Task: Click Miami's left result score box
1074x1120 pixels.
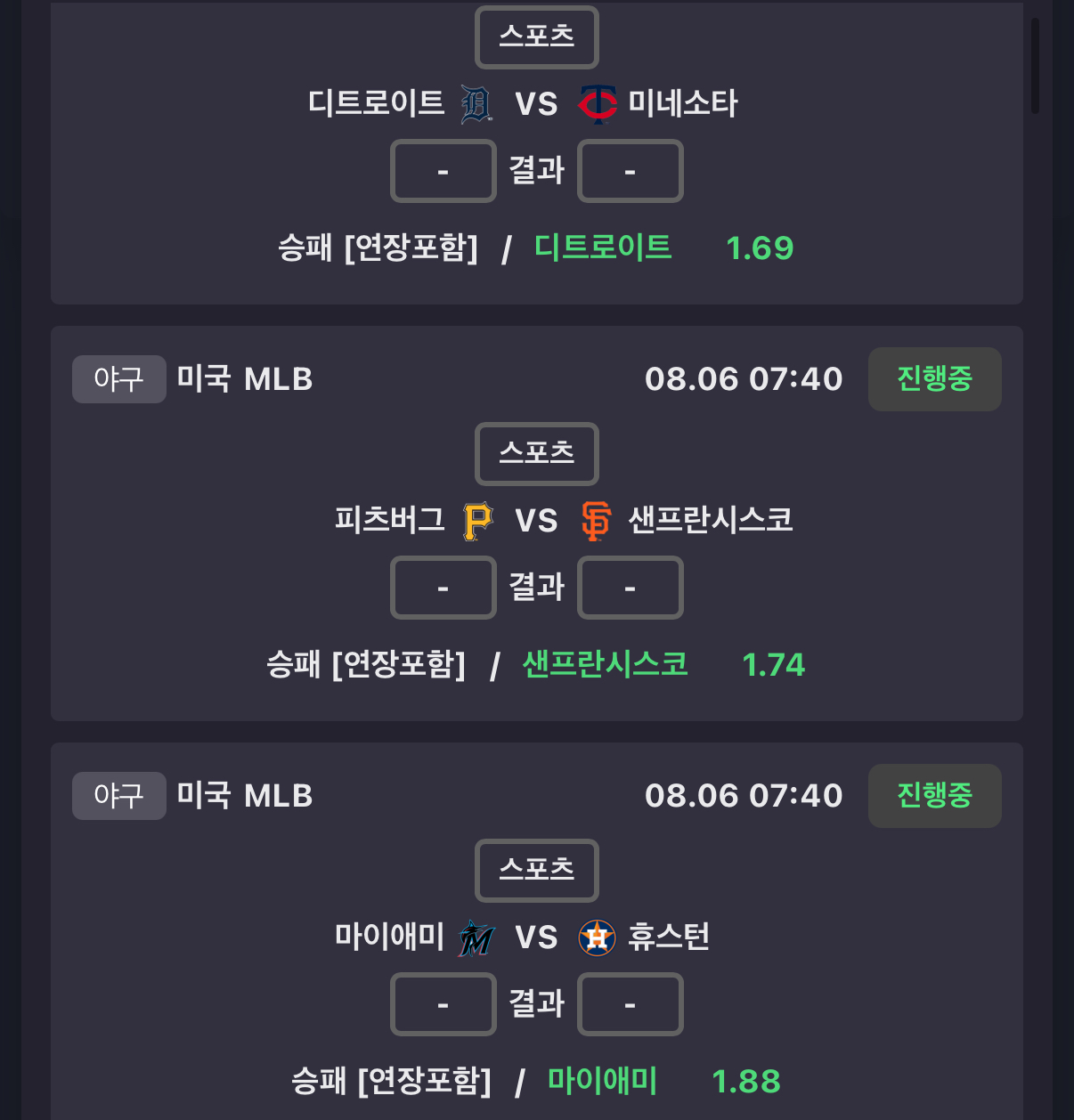Action: [x=443, y=1004]
